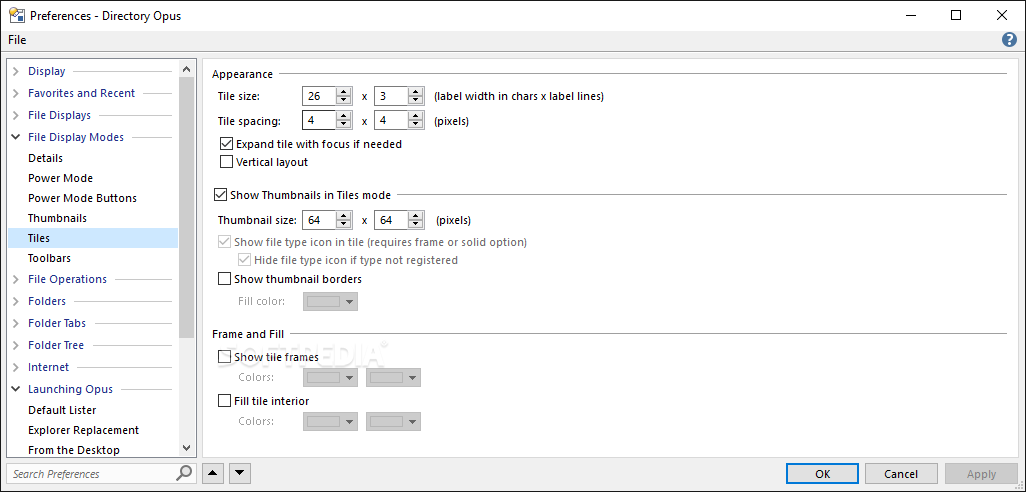Click the search magnifier icon
Viewport: 1026px width, 492px height.
point(185,473)
